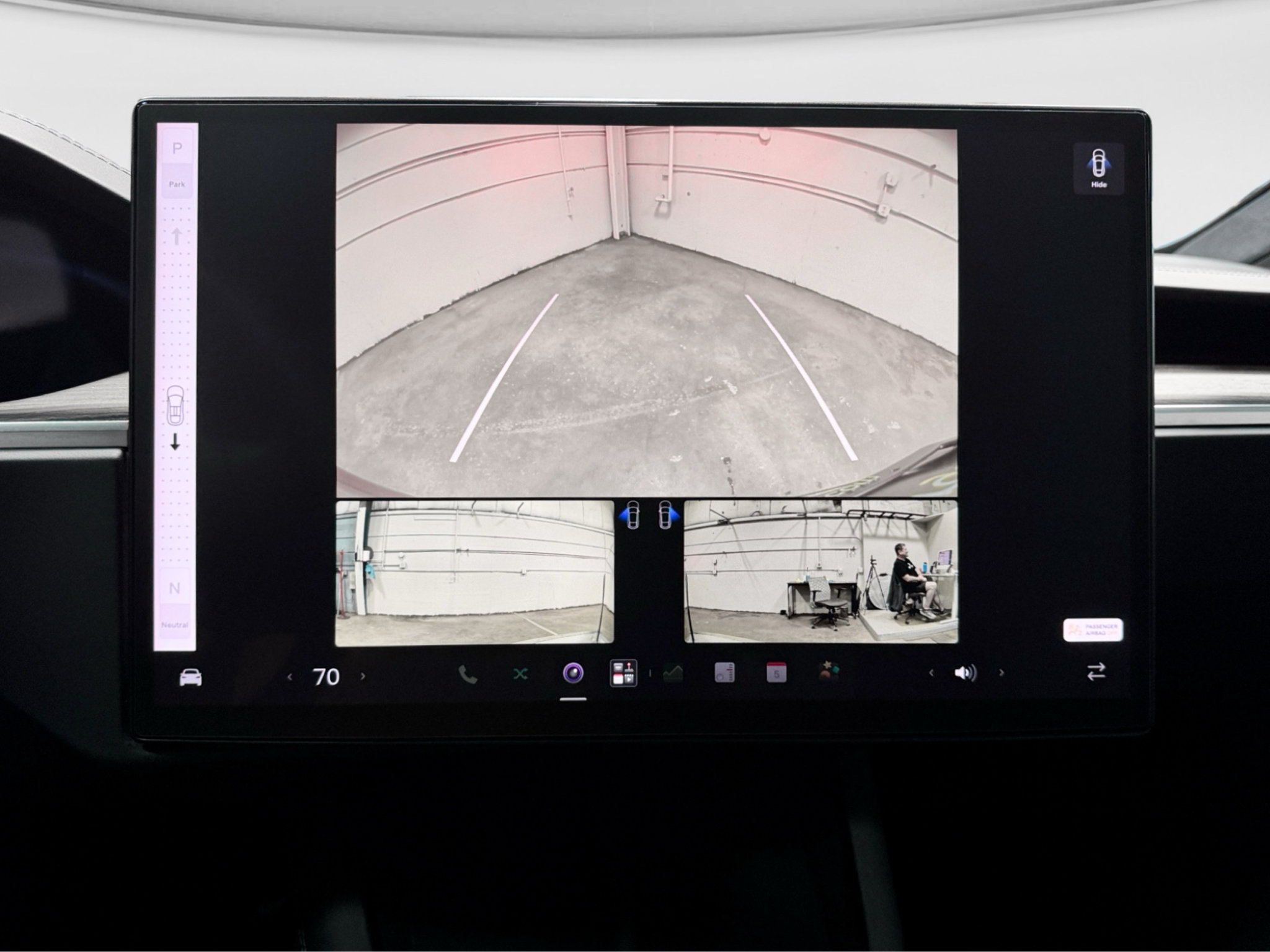Tap the swap displays arrows icon

pyautogui.click(x=1096, y=672)
